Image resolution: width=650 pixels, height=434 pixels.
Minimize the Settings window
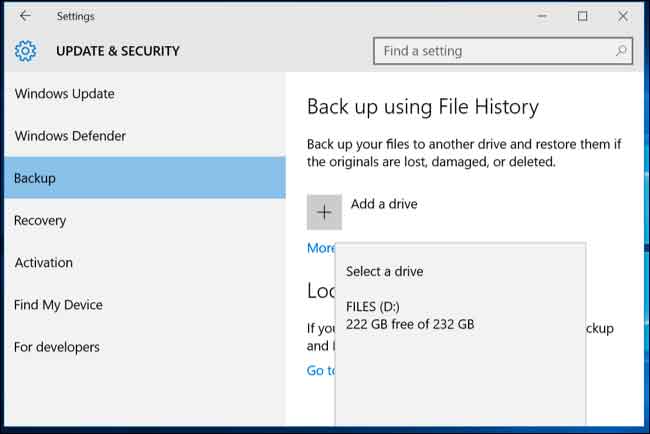point(542,16)
